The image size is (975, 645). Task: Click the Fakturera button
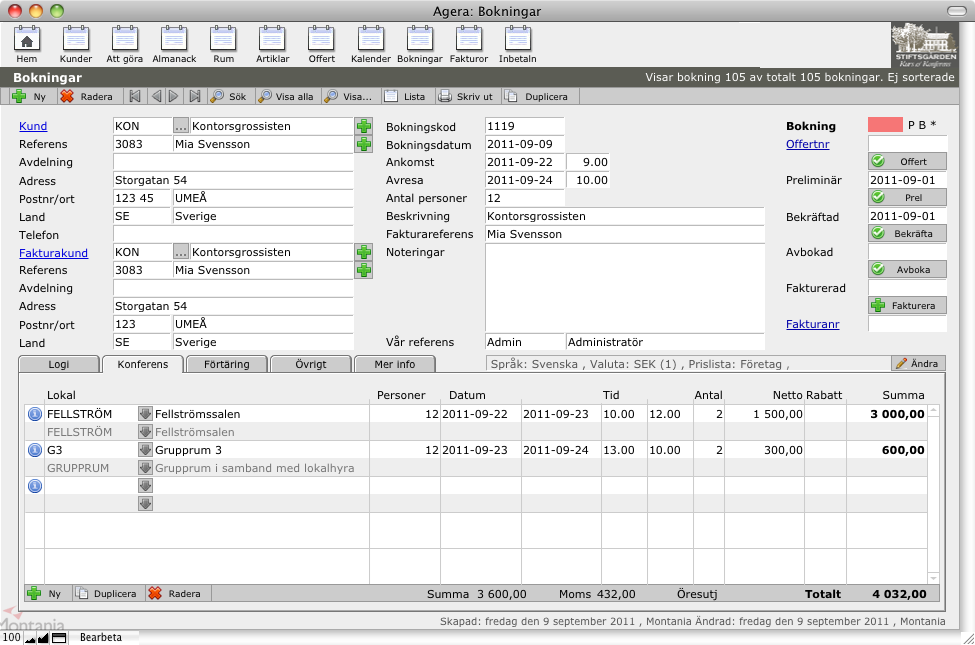[907, 306]
